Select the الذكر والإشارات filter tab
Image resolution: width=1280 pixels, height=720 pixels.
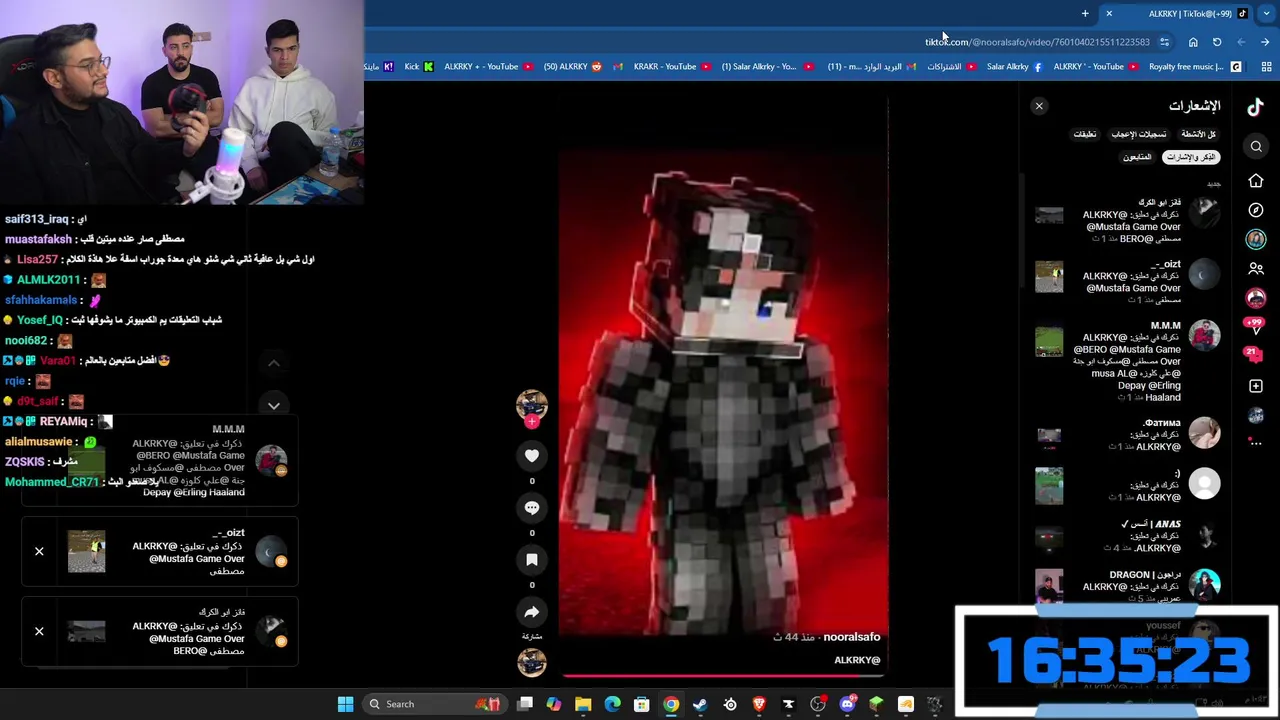1191,157
